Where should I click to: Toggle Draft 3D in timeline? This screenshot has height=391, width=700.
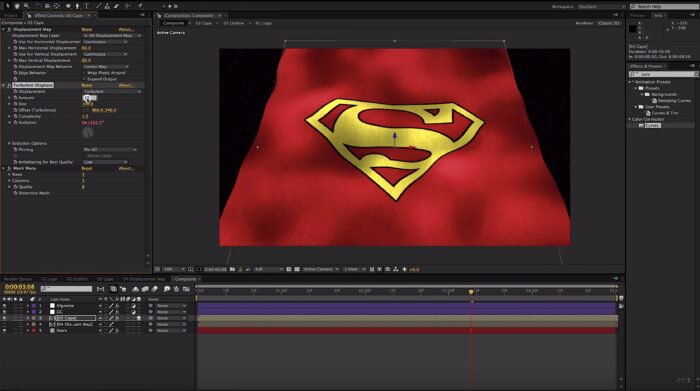point(123,289)
